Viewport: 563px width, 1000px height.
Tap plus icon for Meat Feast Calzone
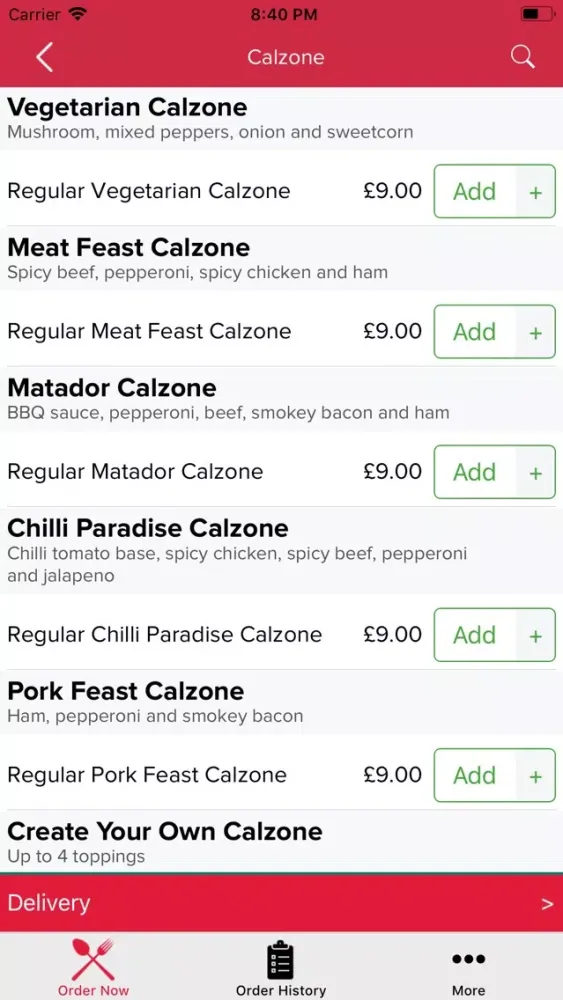point(536,332)
